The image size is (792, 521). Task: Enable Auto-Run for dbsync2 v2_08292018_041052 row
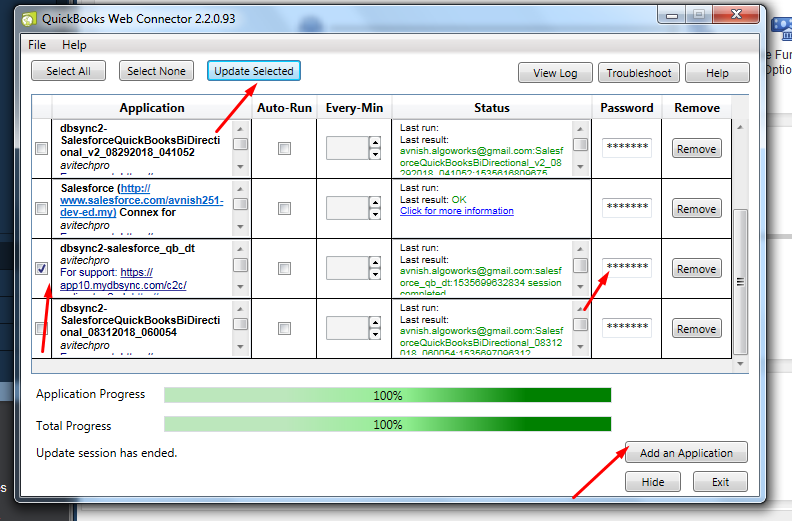[284, 149]
